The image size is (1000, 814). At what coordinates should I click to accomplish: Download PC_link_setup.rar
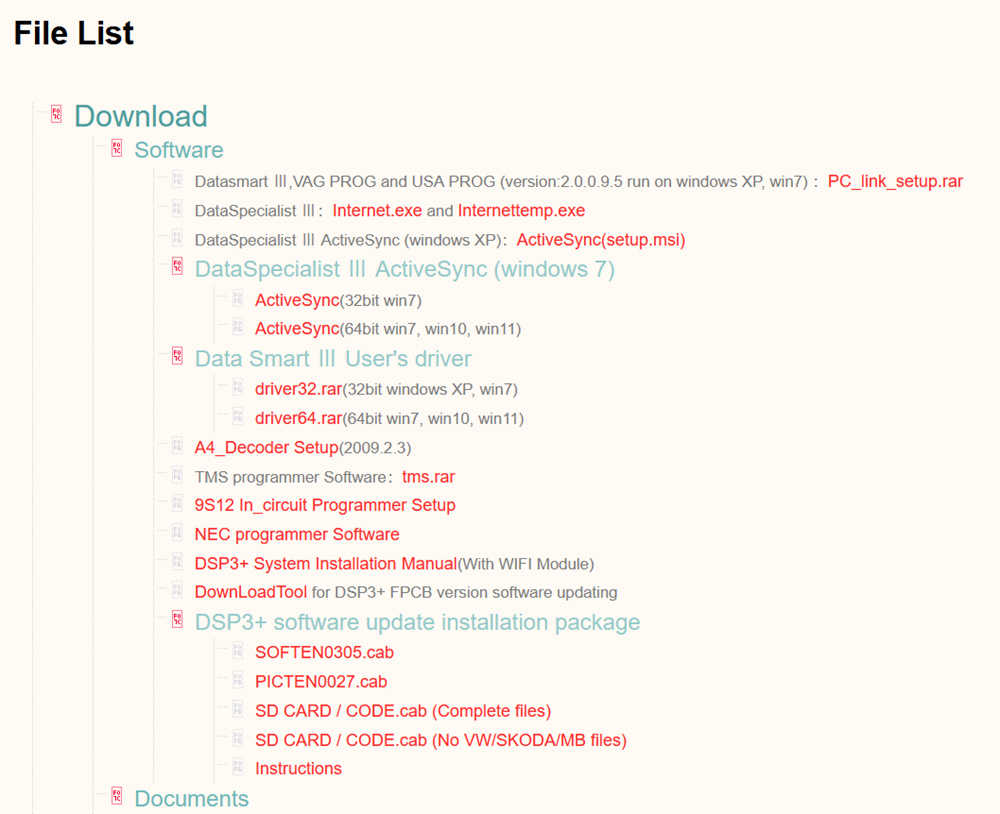pyautogui.click(x=895, y=182)
